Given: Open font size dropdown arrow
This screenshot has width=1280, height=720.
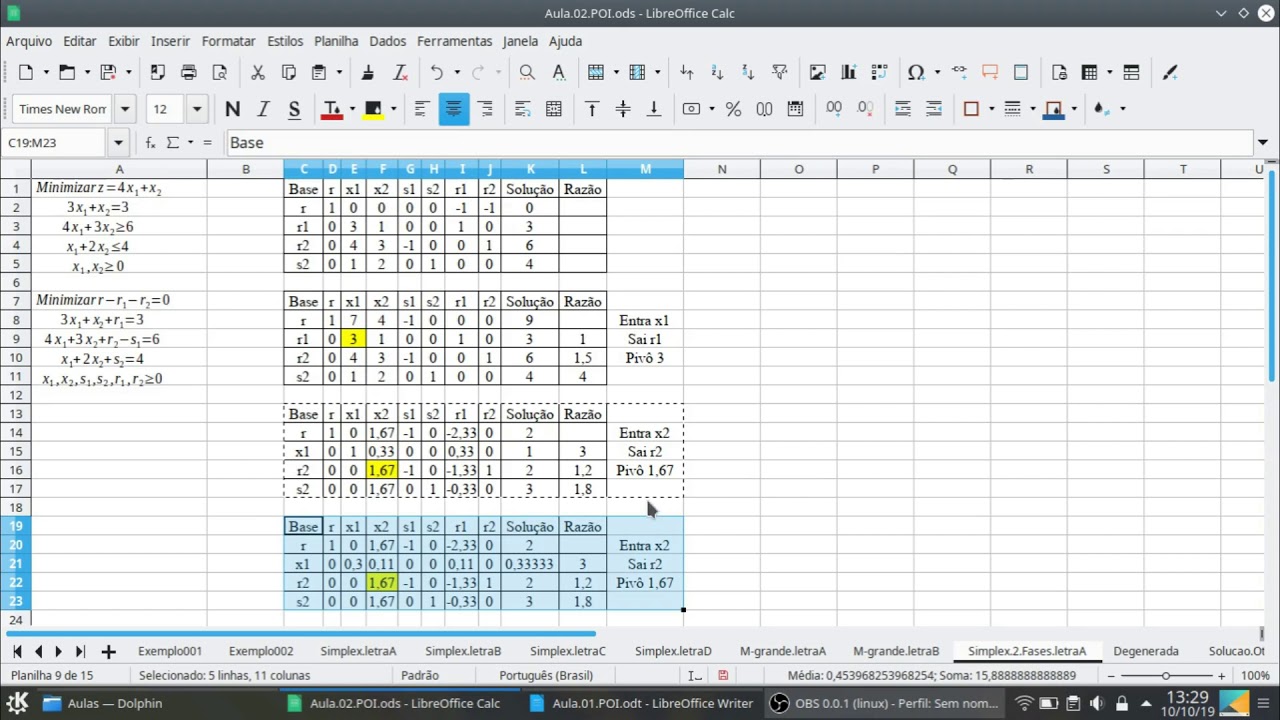Looking at the screenshot, I should (197, 109).
